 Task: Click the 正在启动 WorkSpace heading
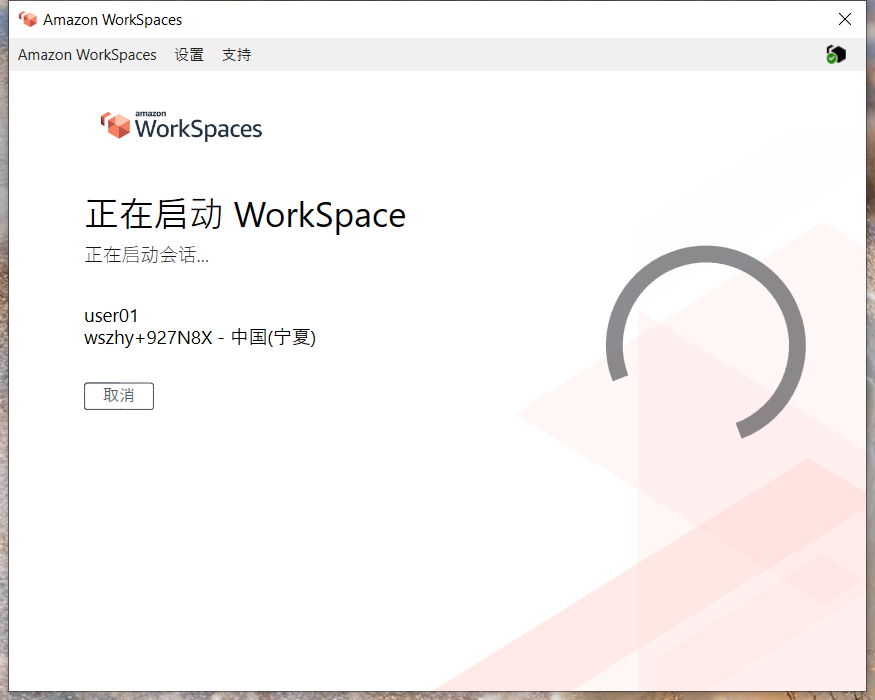tap(245, 215)
